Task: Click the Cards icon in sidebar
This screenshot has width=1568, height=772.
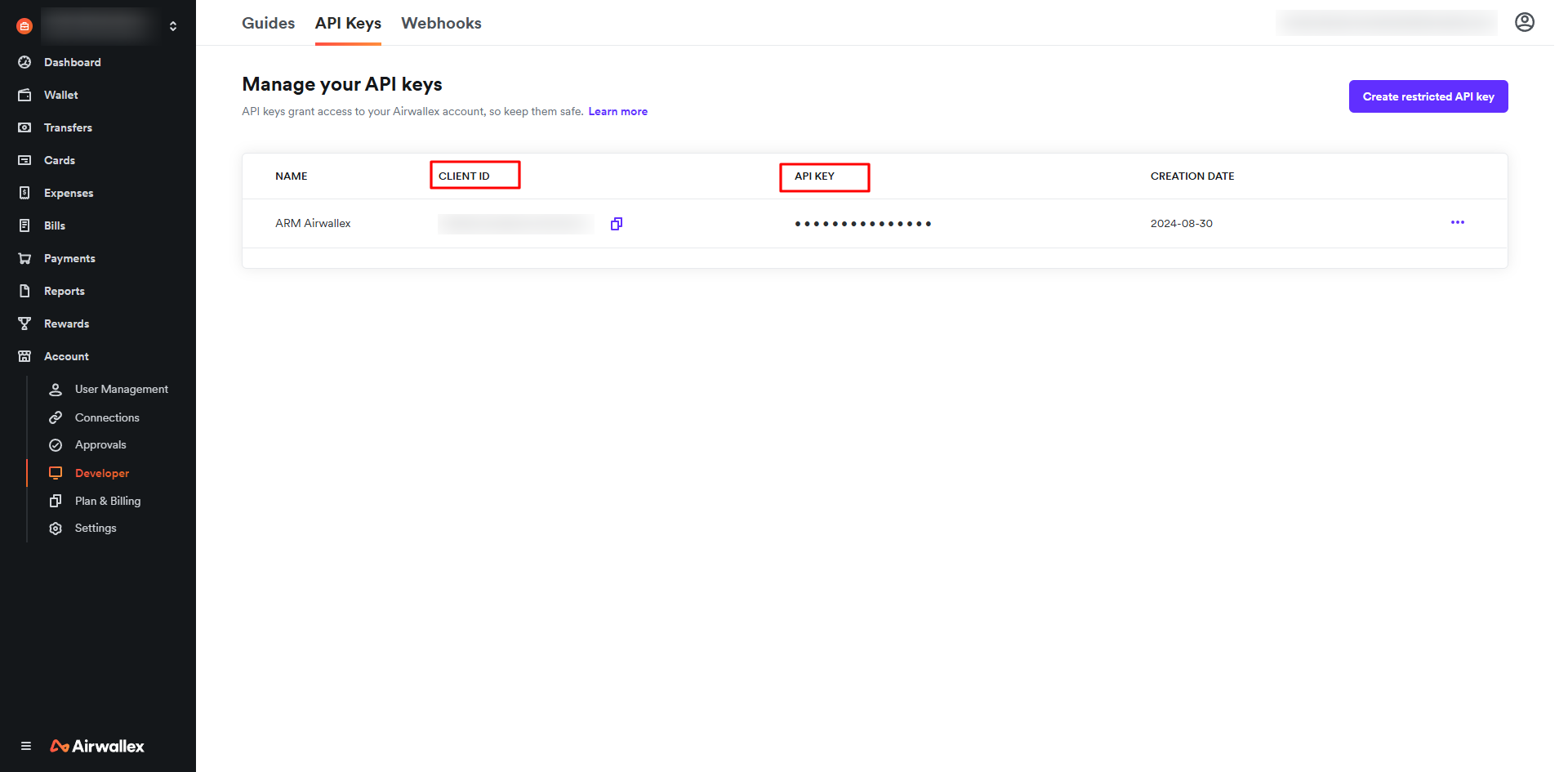Action: coord(24,160)
